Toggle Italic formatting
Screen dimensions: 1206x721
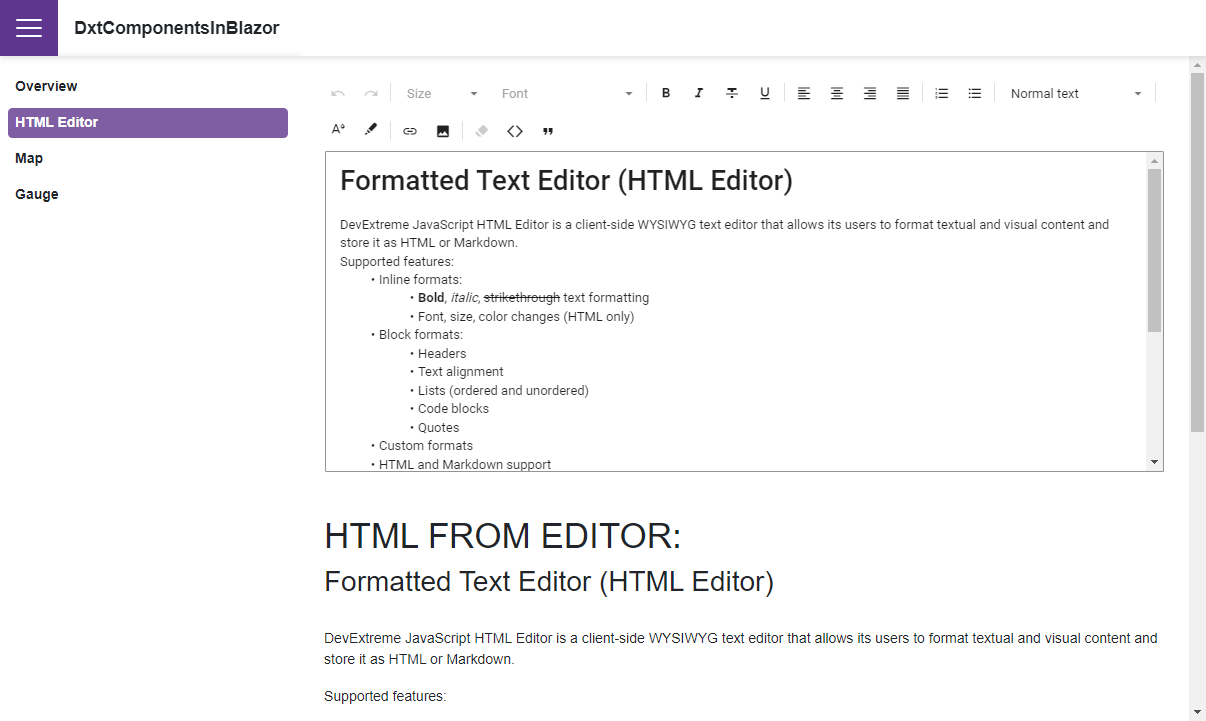tap(699, 93)
